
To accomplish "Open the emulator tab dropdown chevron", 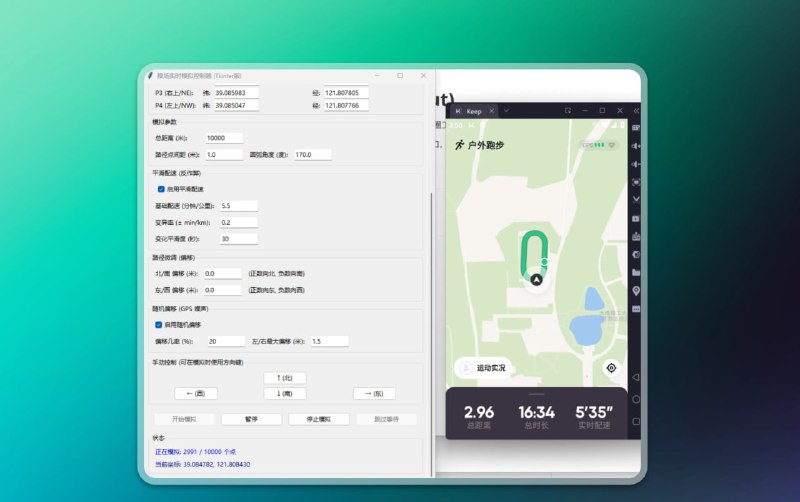I will click(x=506, y=110).
